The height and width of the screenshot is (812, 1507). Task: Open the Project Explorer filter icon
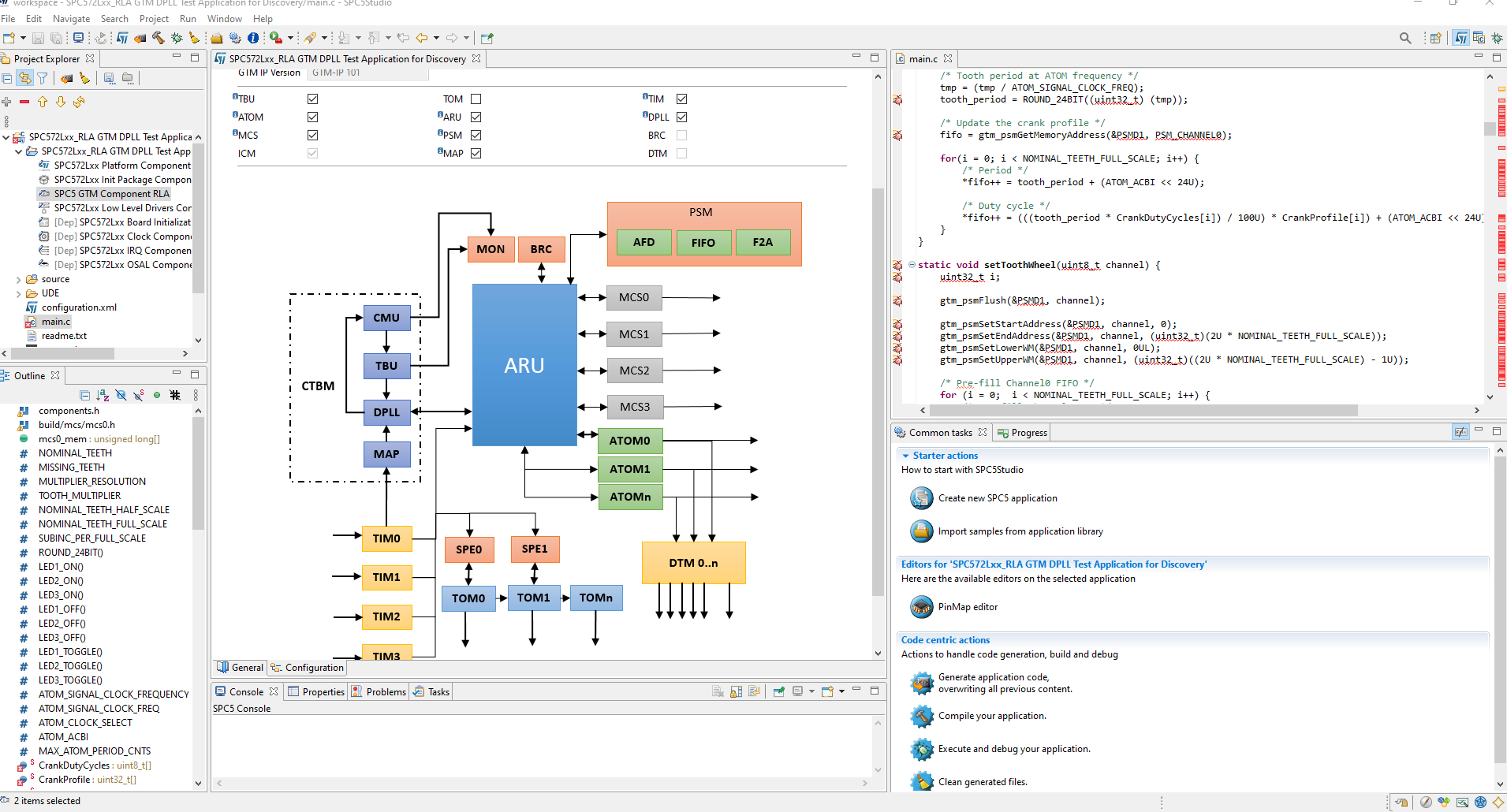coord(43,78)
